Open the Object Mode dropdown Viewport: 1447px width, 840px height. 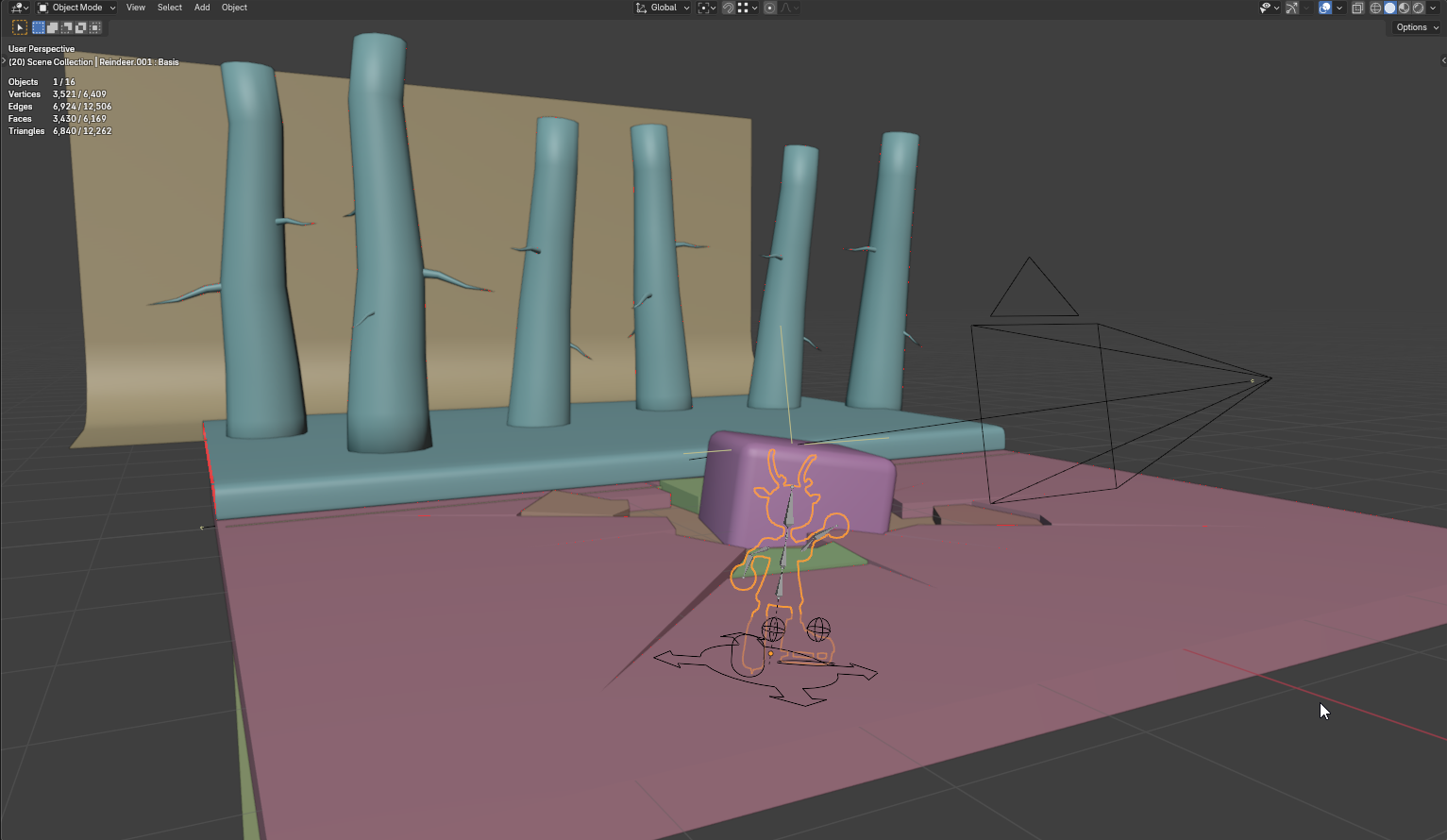pyautogui.click(x=76, y=8)
